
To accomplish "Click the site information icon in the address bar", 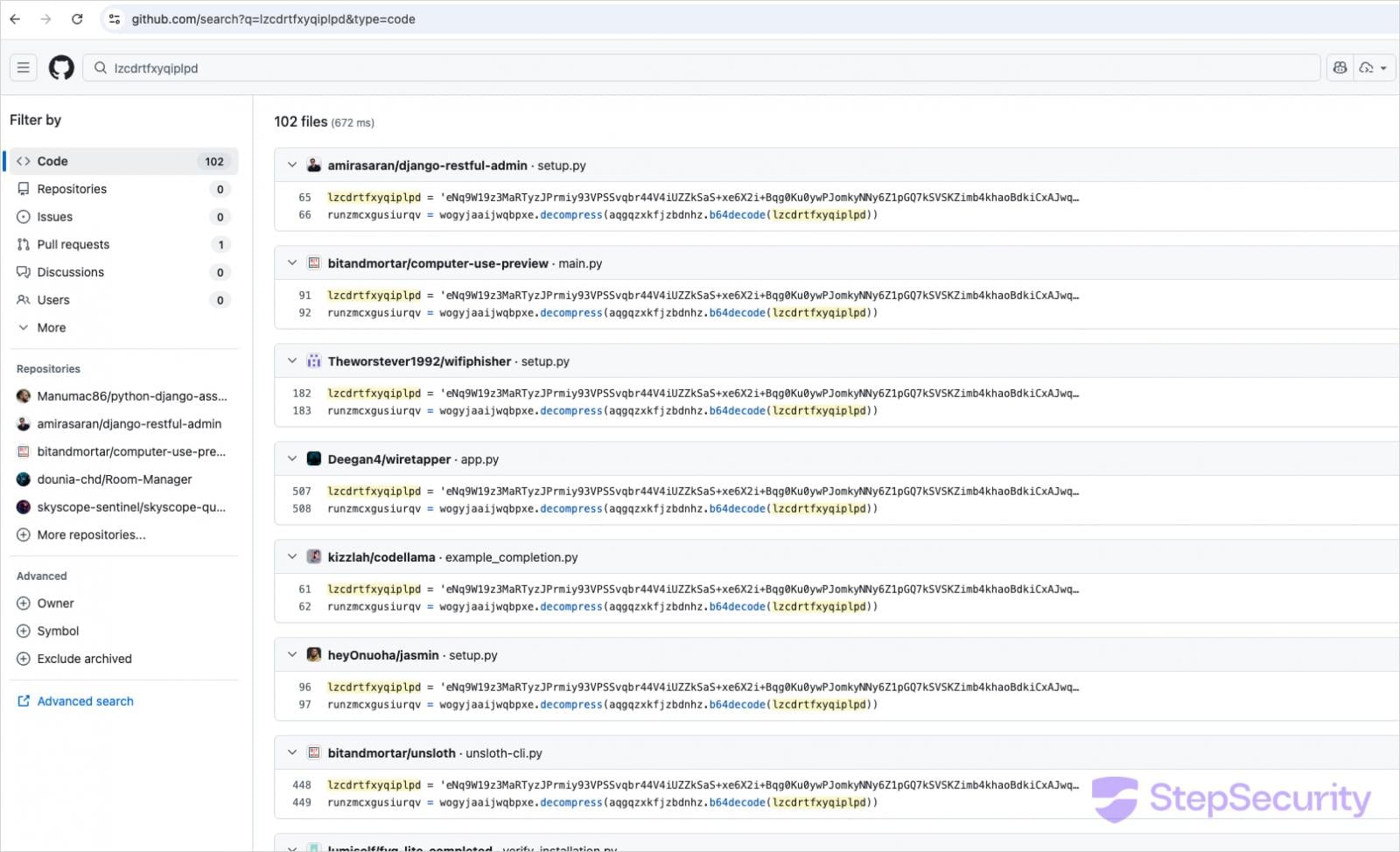I will click(x=114, y=18).
